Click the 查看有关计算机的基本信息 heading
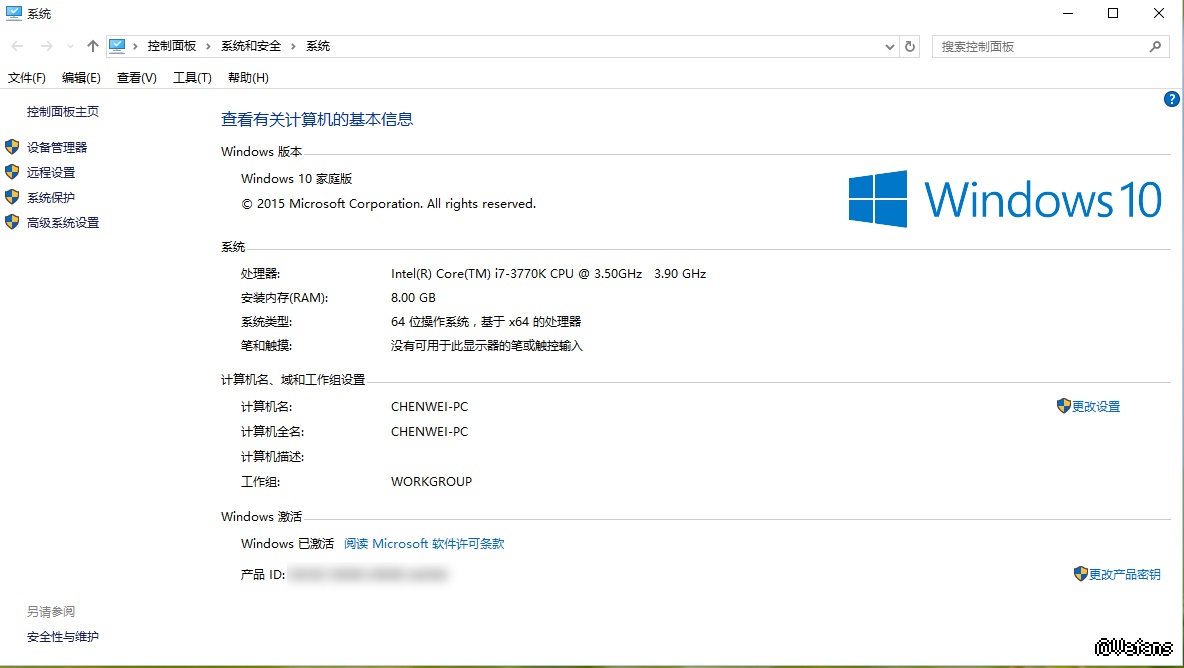This screenshot has width=1184, height=668. pyautogui.click(x=317, y=119)
